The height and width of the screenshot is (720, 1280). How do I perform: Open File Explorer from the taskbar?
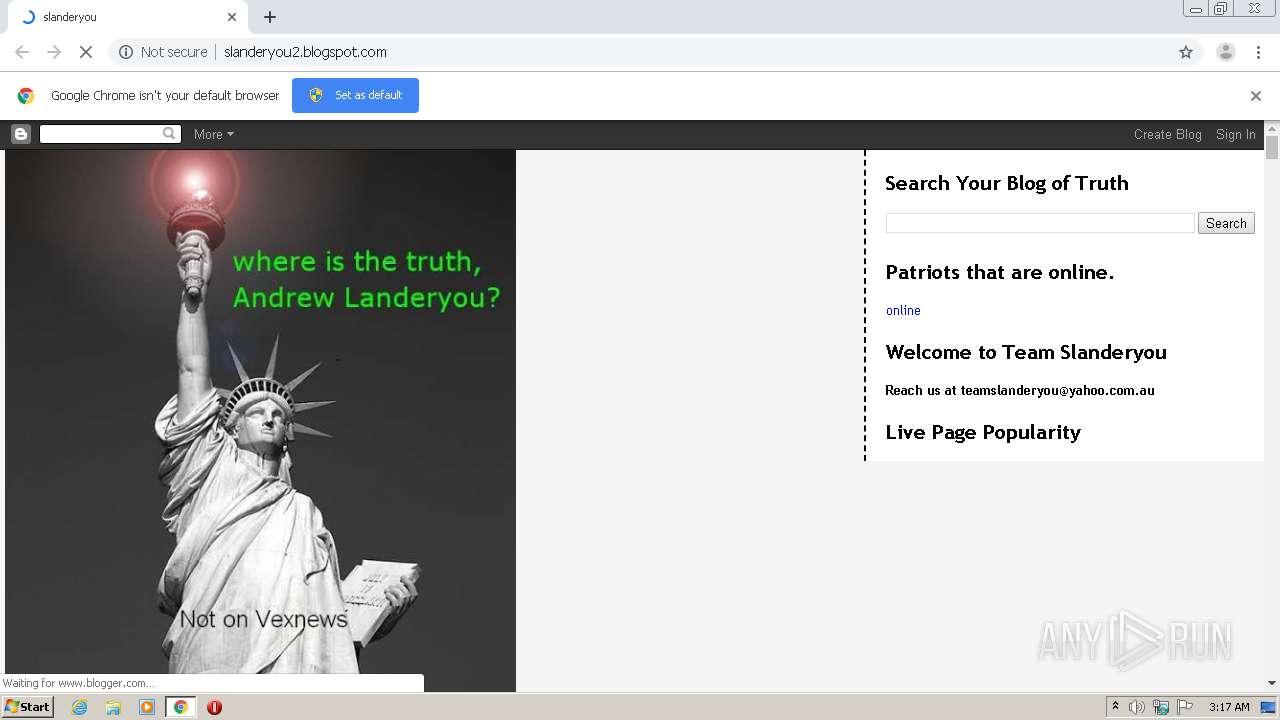tap(113, 707)
